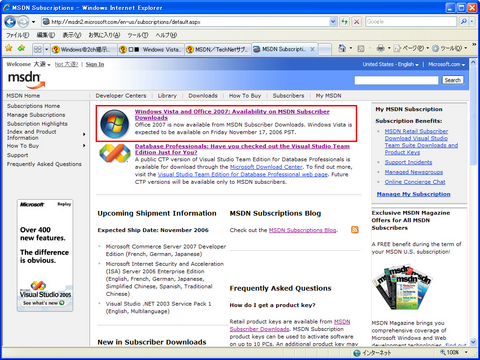This screenshot has width=480, height=360.
Task: Click the Home icon in command bar
Action: [x=342, y=48]
